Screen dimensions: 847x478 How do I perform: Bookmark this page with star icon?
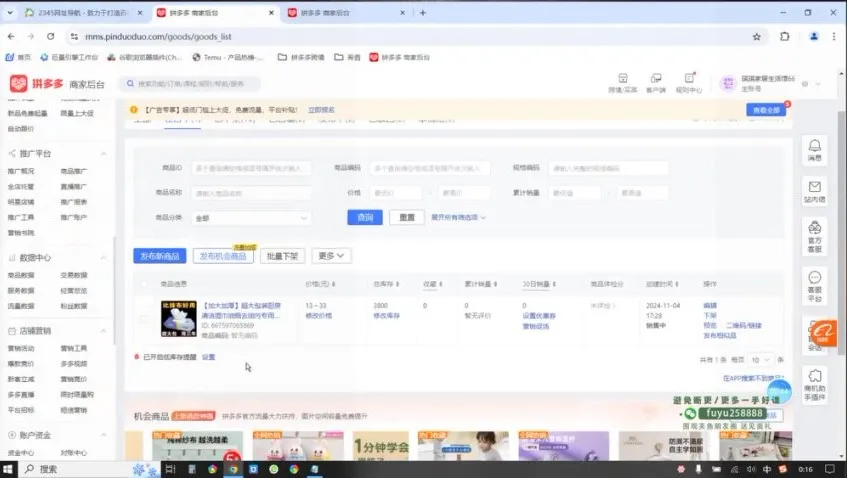tap(756, 36)
